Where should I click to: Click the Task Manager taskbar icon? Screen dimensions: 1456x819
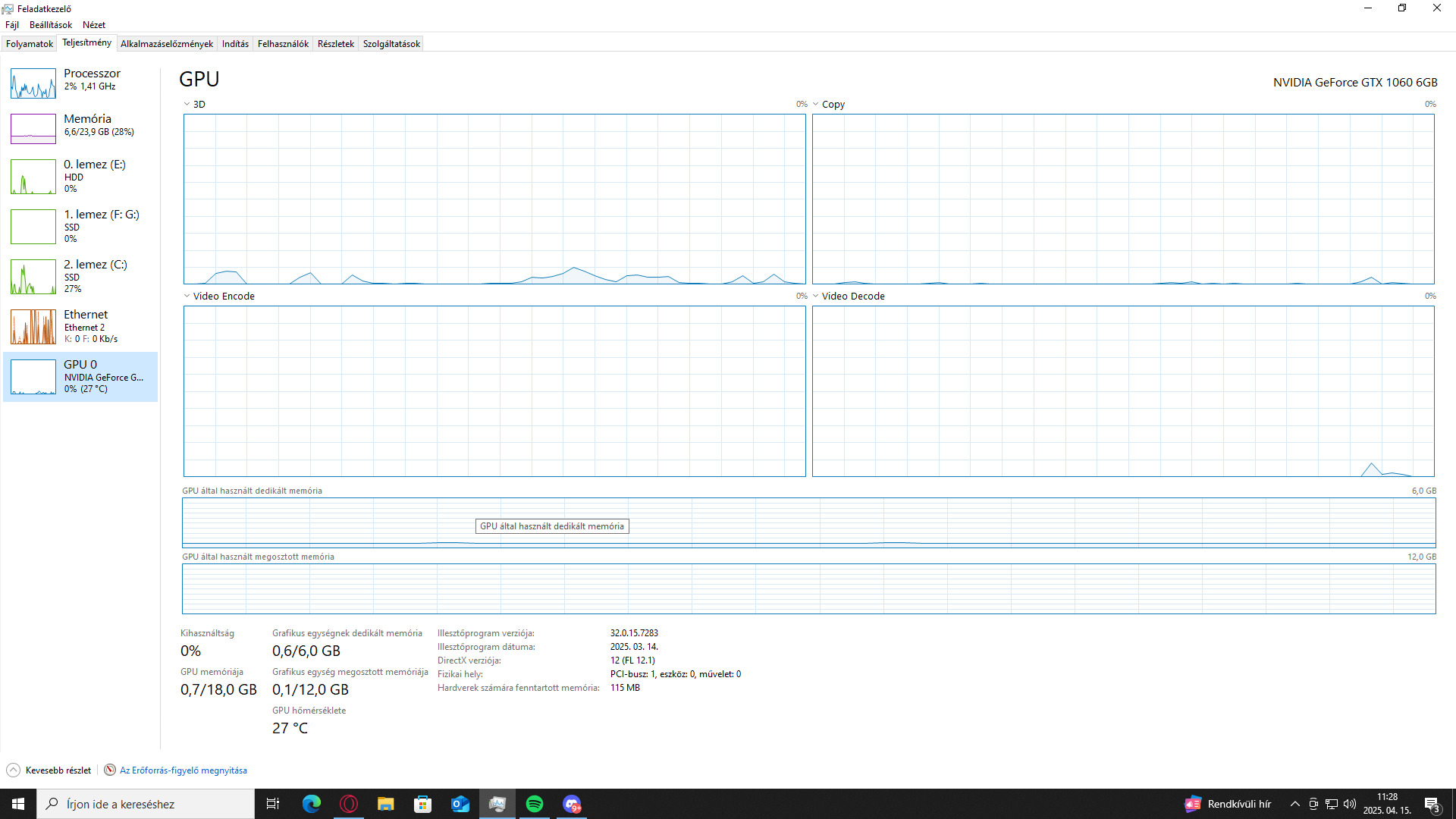tap(497, 804)
